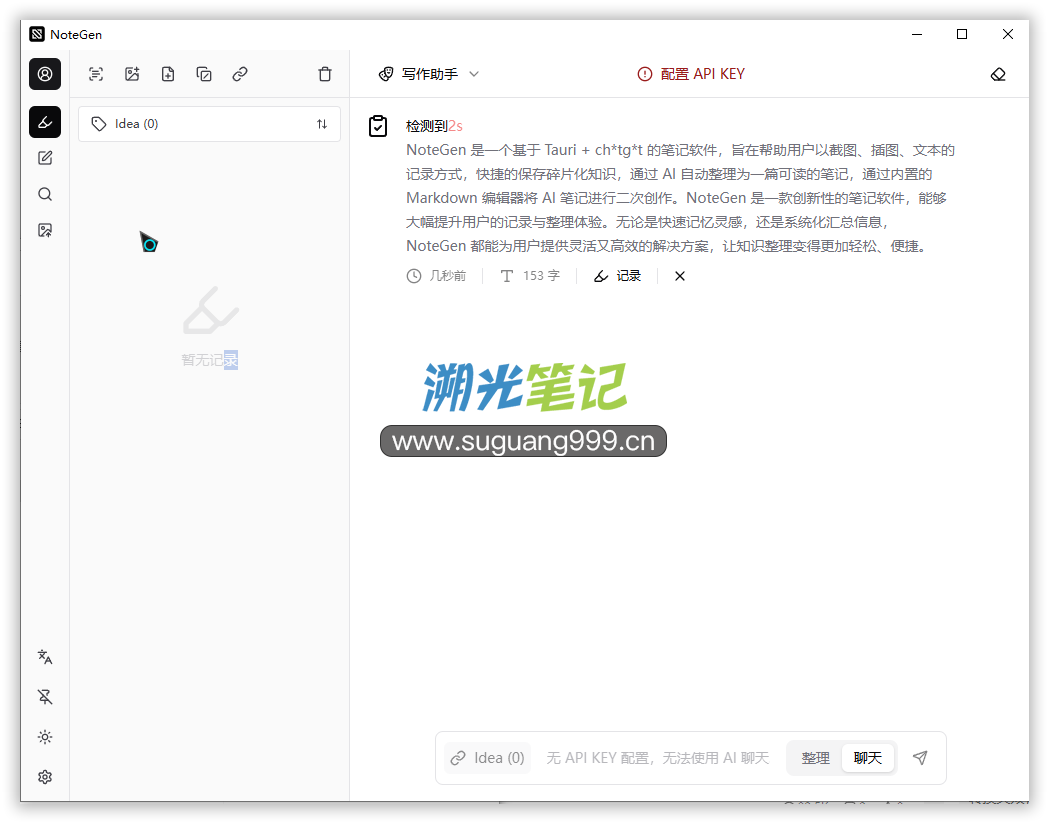Click the trash delete icon
This screenshot has height=824, width=1049.
pos(325,74)
